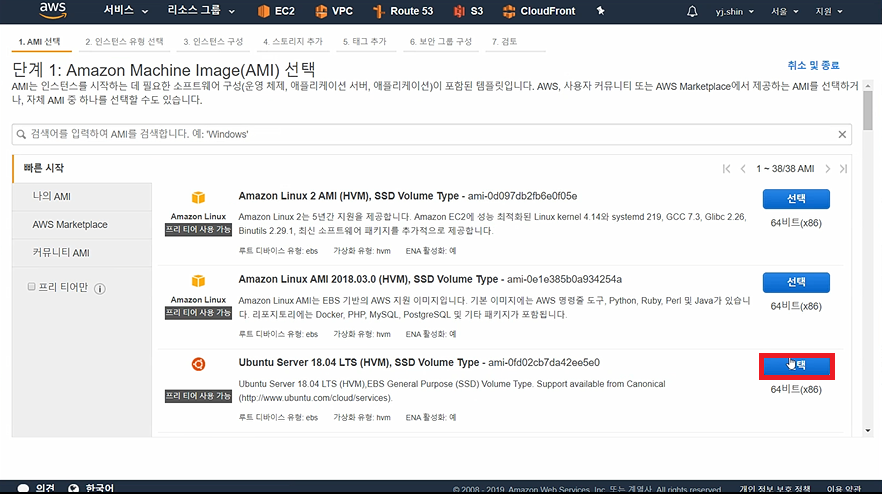882x494 pixels.
Task: Open the S3 service shortcut
Action: (469, 11)
